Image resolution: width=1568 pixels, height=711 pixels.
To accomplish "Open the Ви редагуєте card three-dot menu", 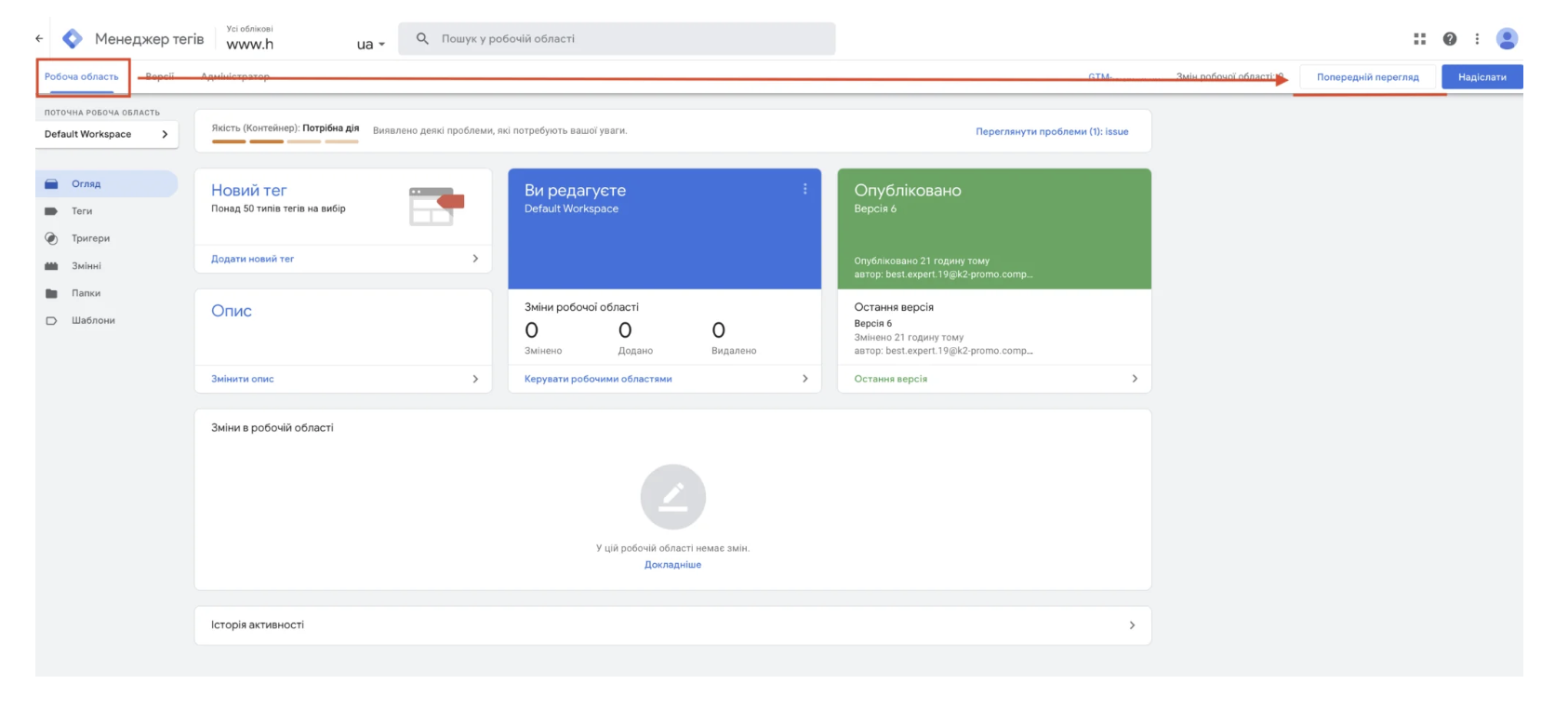I will (805, 189).
